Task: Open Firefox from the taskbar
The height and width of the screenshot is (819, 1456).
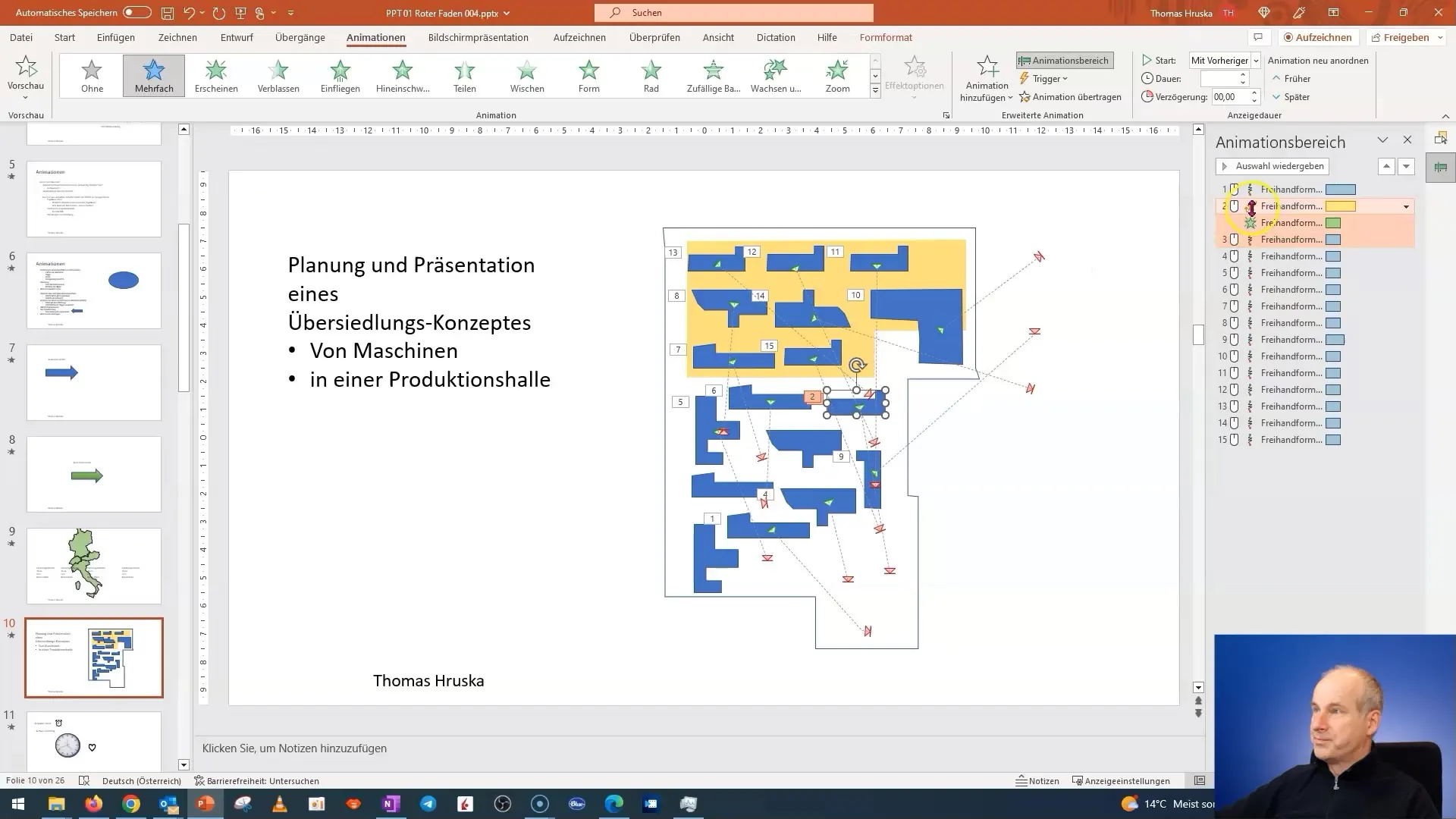Action: (94, 804)
